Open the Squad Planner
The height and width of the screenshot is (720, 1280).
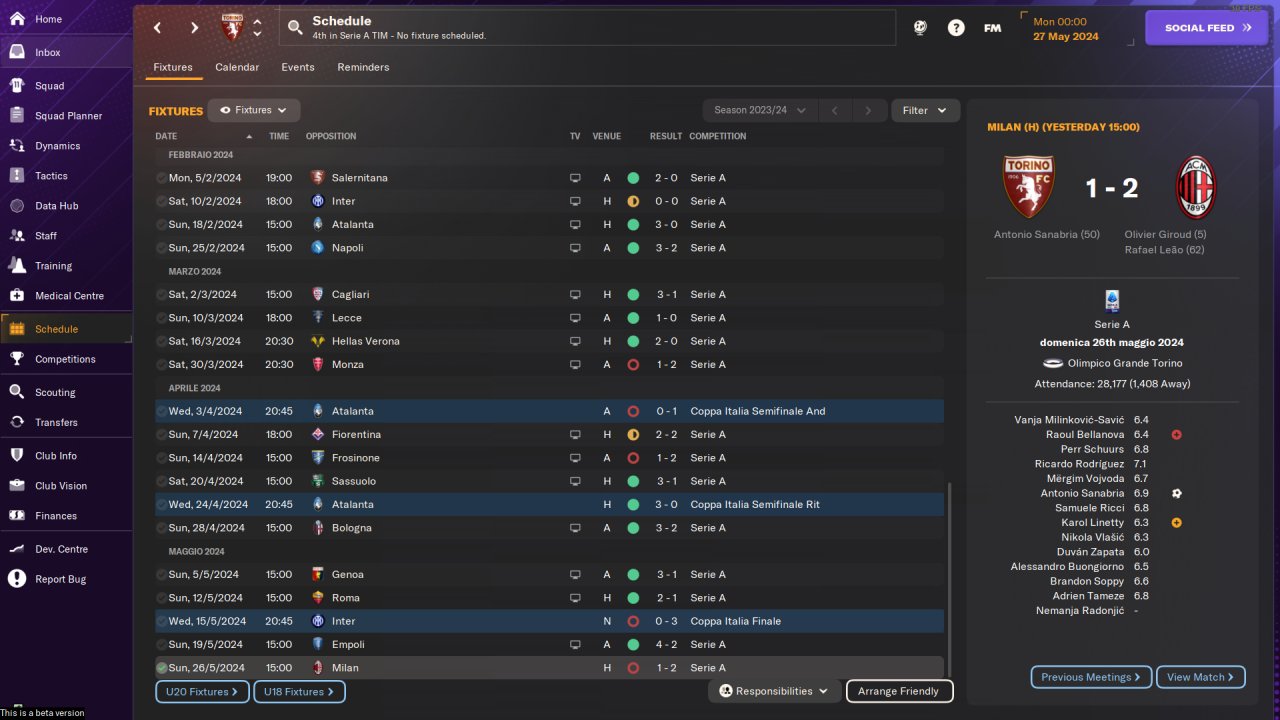click(66, 116)
